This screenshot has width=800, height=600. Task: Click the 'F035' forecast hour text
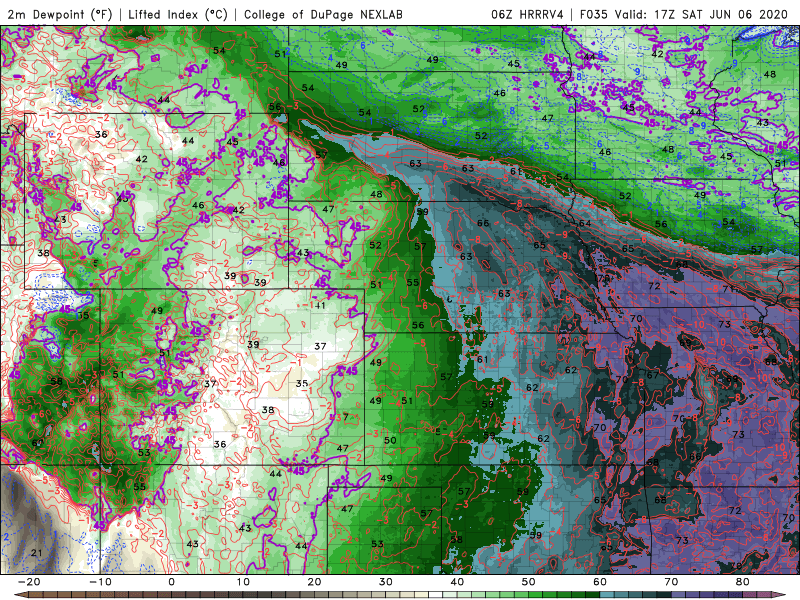593,14
